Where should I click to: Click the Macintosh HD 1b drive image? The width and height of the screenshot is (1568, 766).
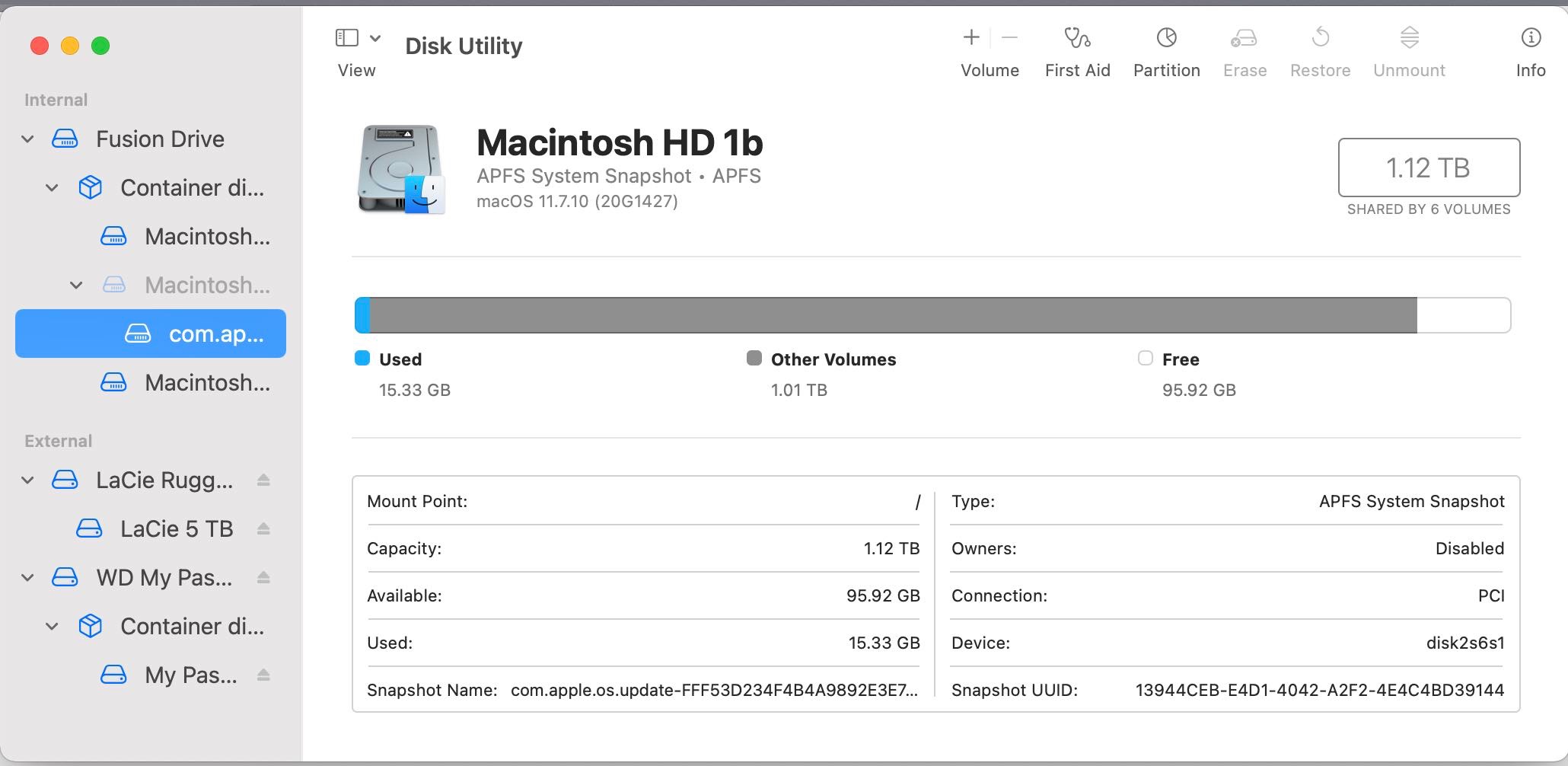click(401, 169)
